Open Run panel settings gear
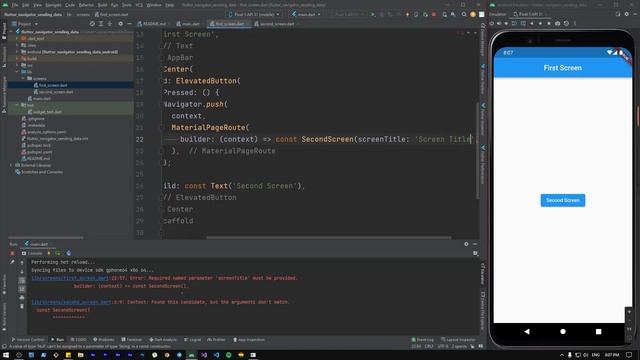Image resolution: width=640 pixels, height=360 pixels. [466, 244]
